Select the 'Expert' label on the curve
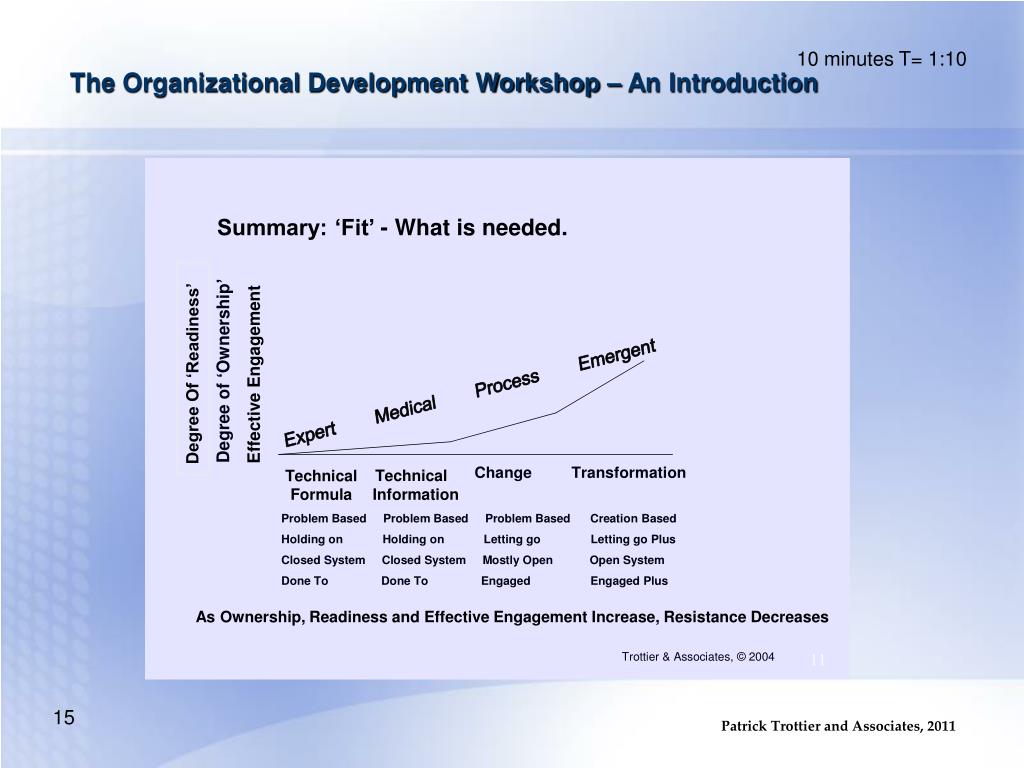This screenshot has width=1024, height=768. pos(310,434)
